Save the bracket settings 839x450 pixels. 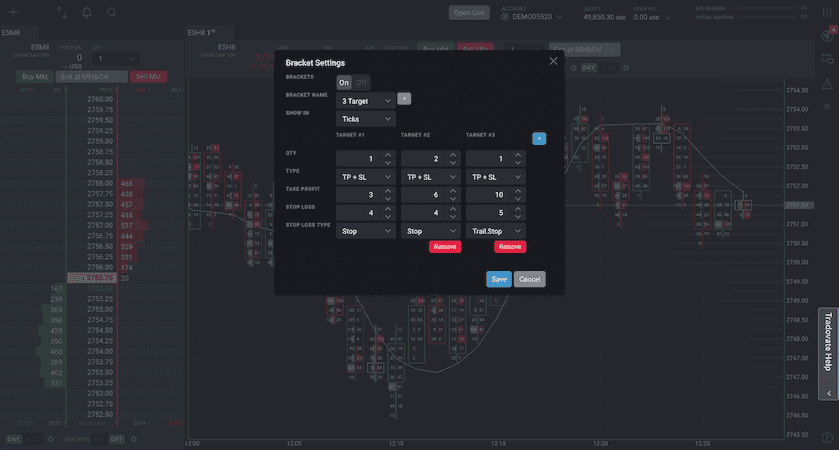(499, 279)
